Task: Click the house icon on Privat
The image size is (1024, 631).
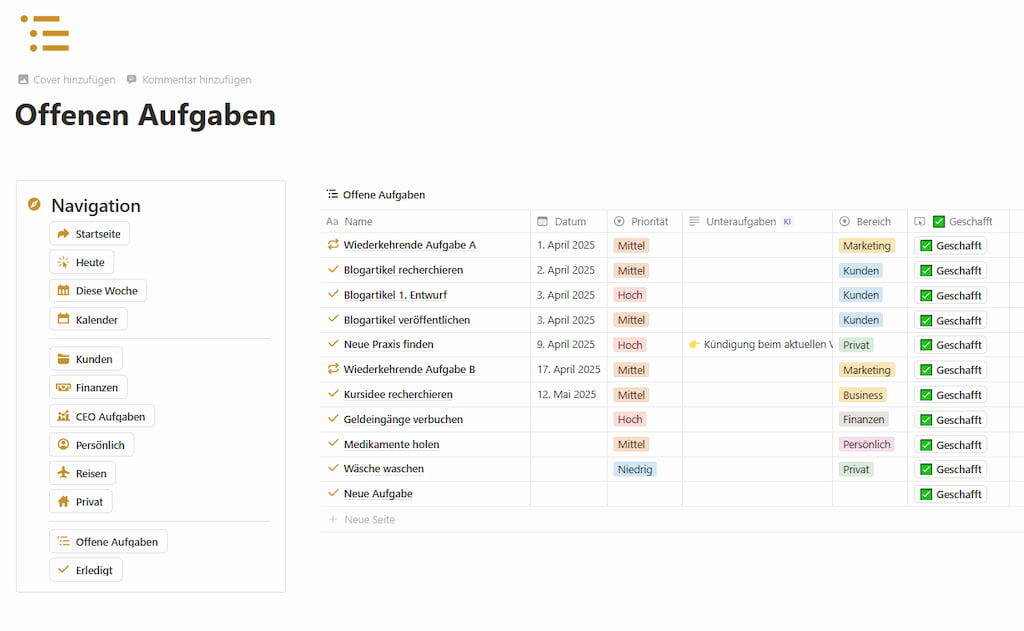Action: (x=63, y=501)
